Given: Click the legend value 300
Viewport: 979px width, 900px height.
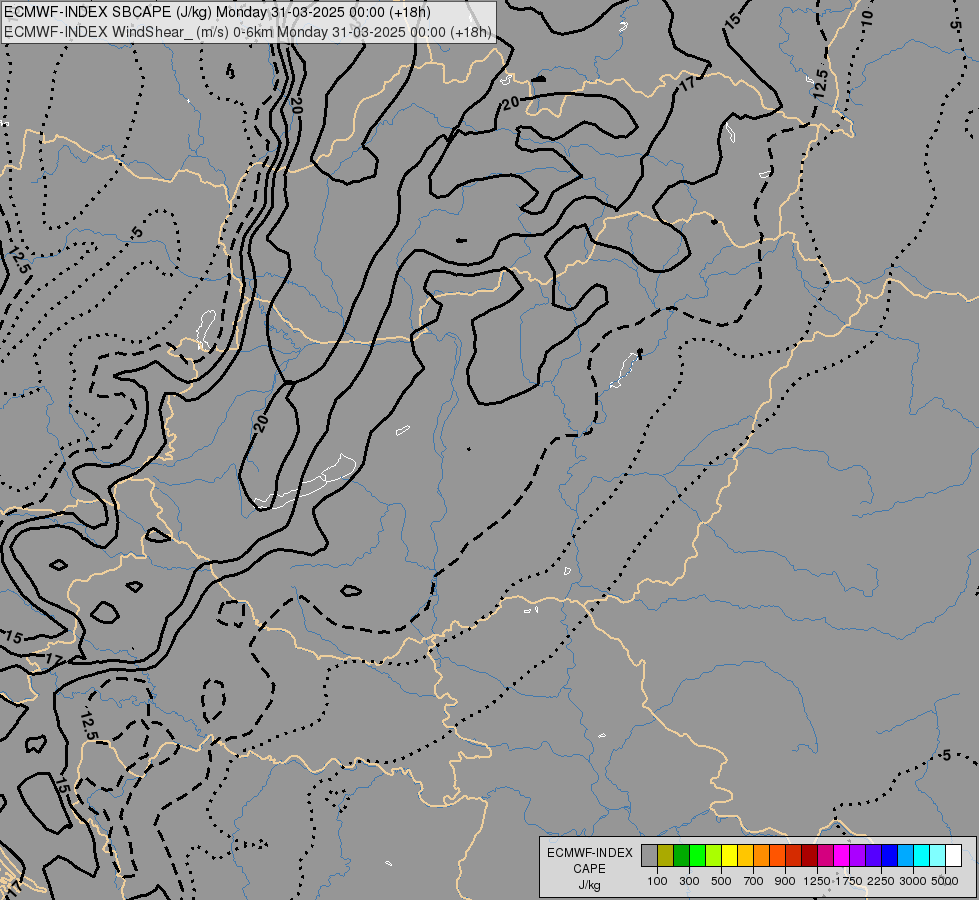Looking at the screenshot, I should (x=689, y=881).
